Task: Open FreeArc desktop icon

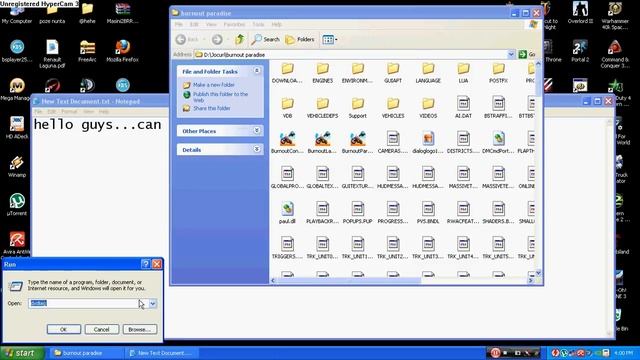Action: pyautogui.click(x=87, y=51)
